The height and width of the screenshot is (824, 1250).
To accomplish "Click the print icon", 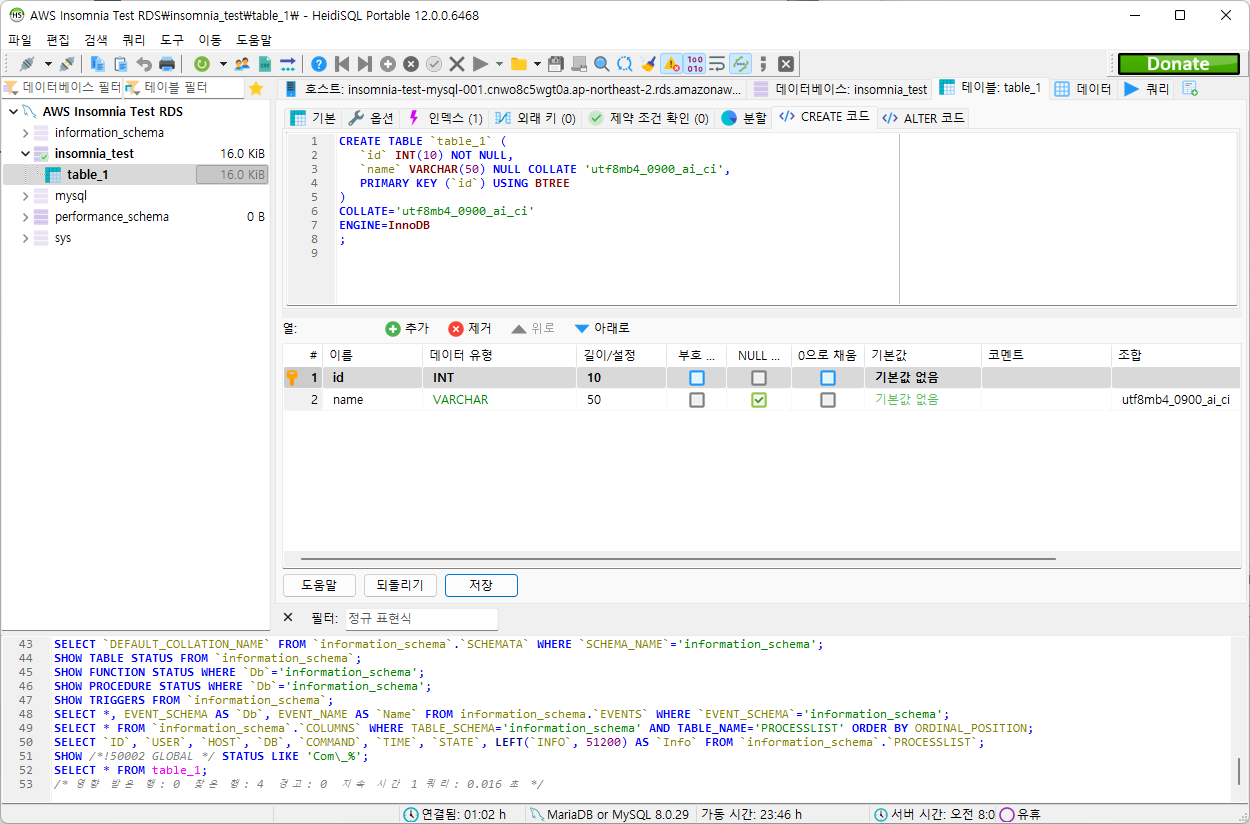I will coord(167,64).
